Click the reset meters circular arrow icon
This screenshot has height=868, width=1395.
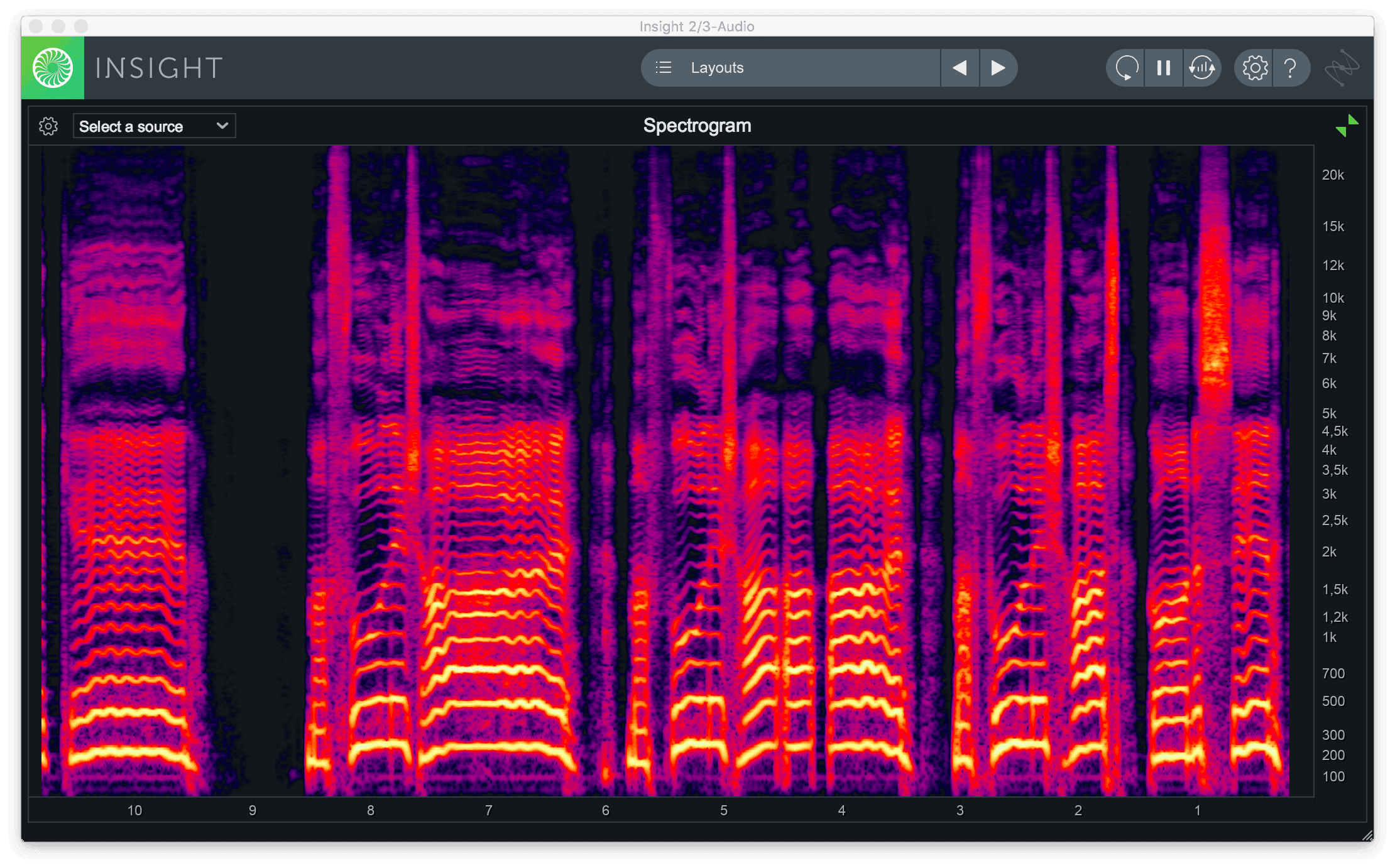pos(1125,68)
